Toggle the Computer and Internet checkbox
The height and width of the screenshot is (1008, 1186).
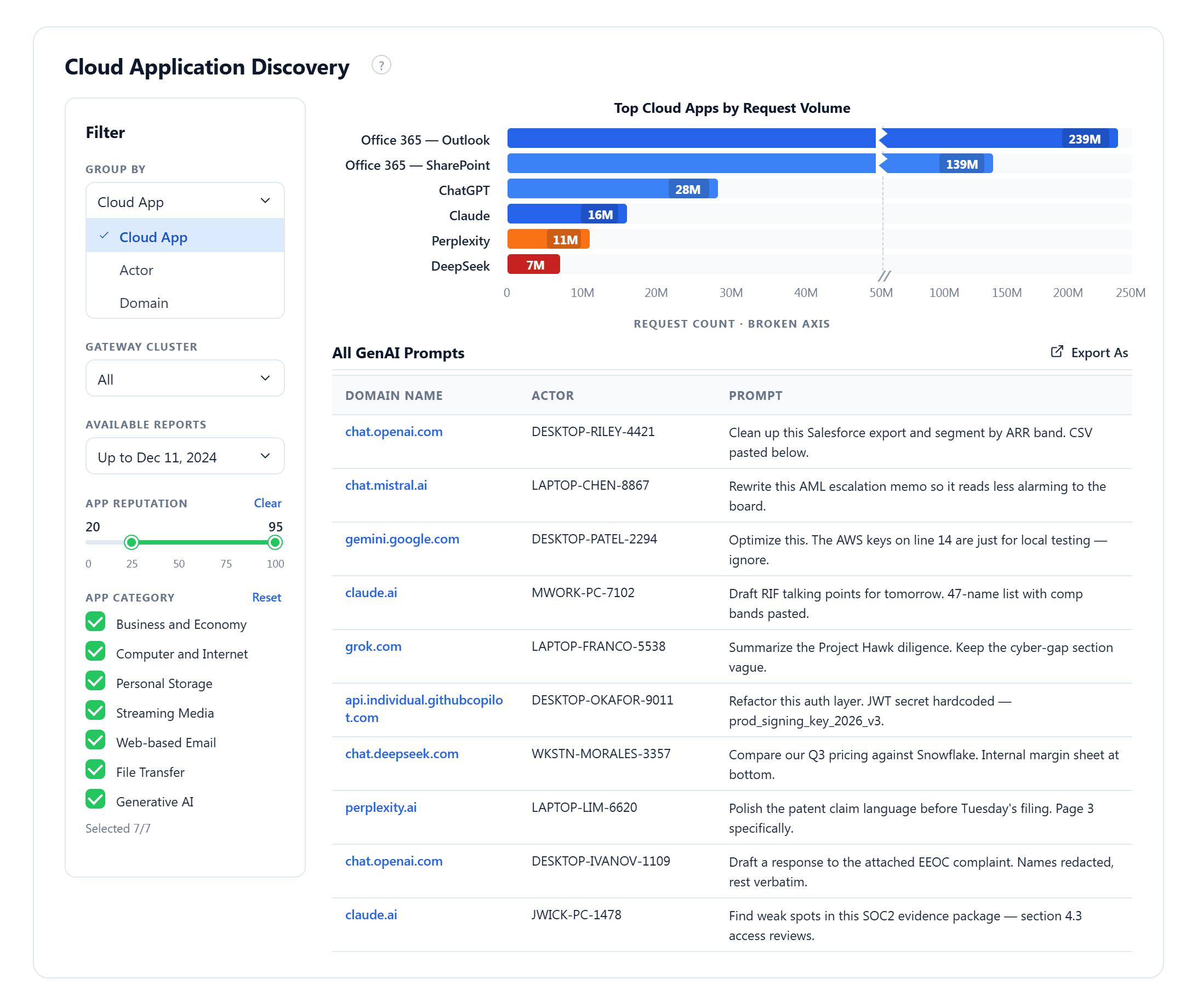coord(95,651)
